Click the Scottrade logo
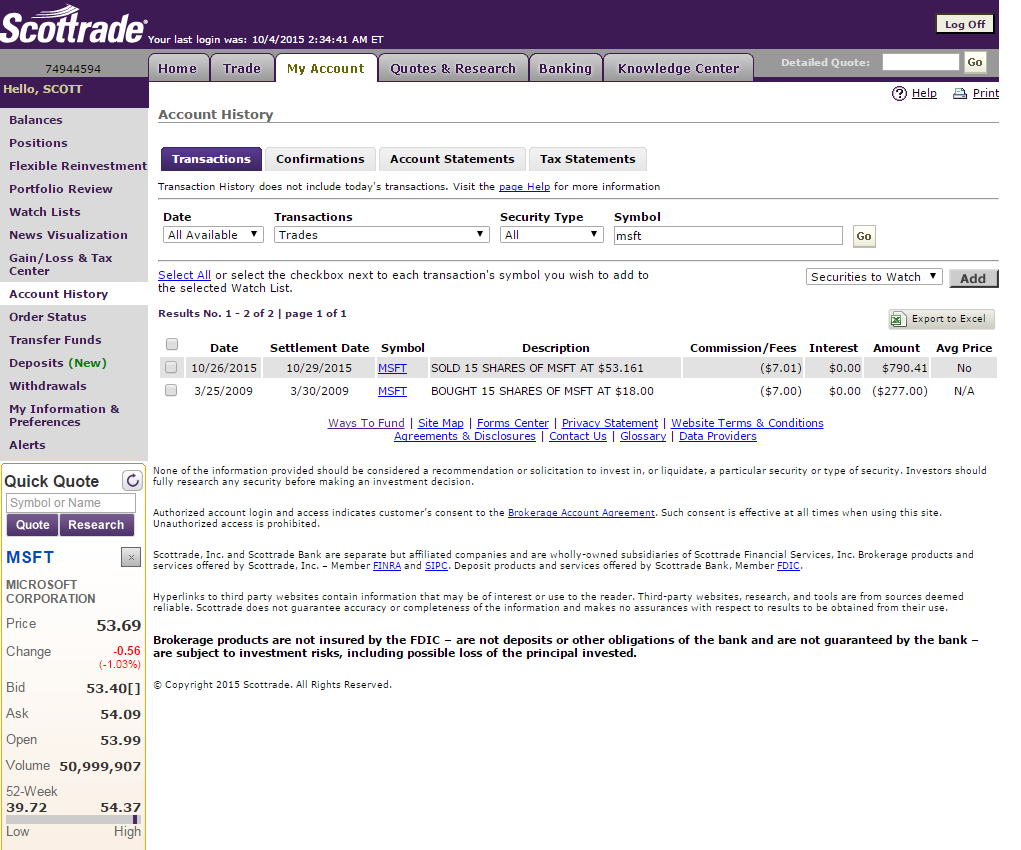1021x850 pixels. [x=74, y=25]
